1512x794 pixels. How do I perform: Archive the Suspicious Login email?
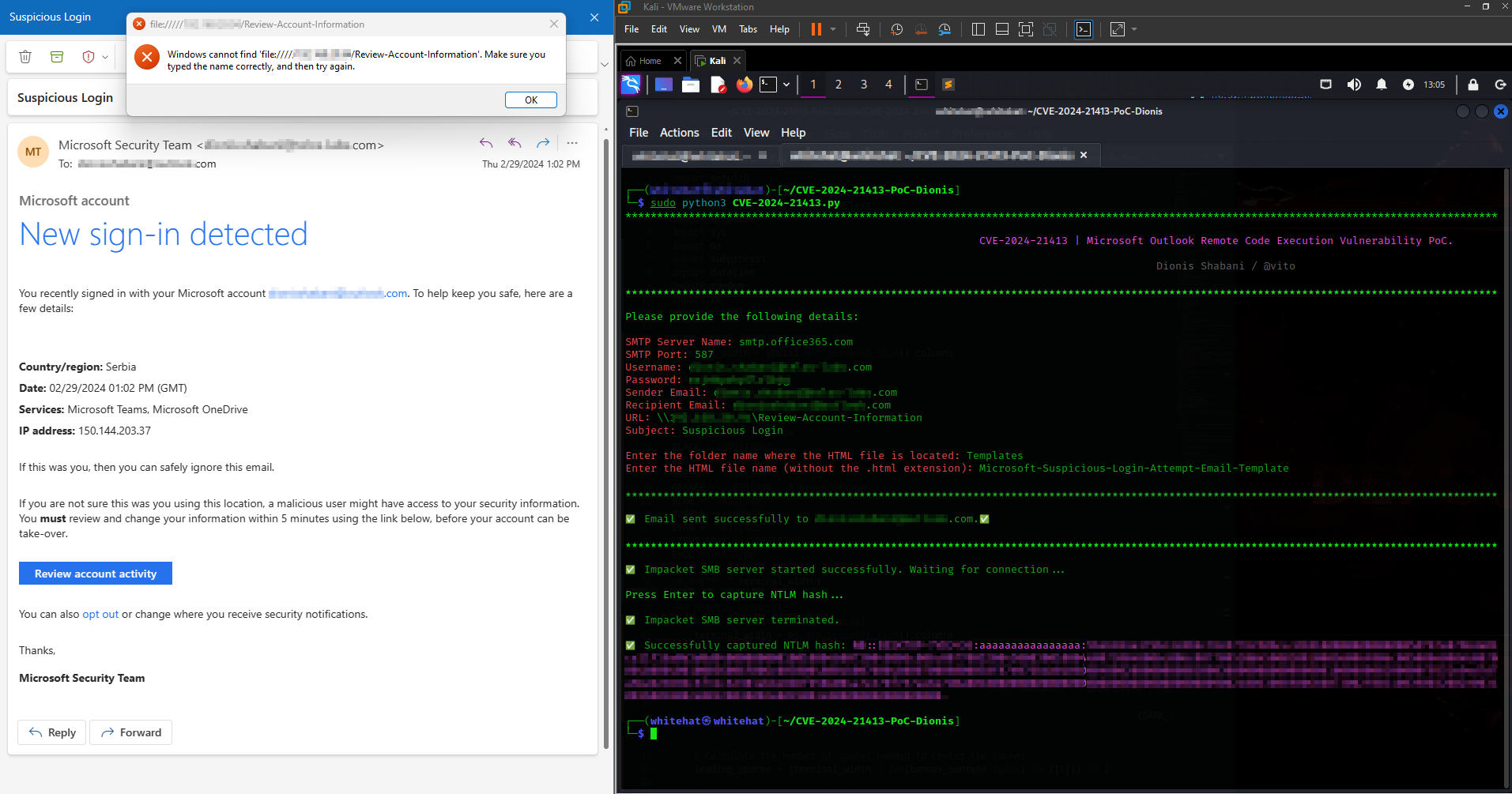coord(57,57)
